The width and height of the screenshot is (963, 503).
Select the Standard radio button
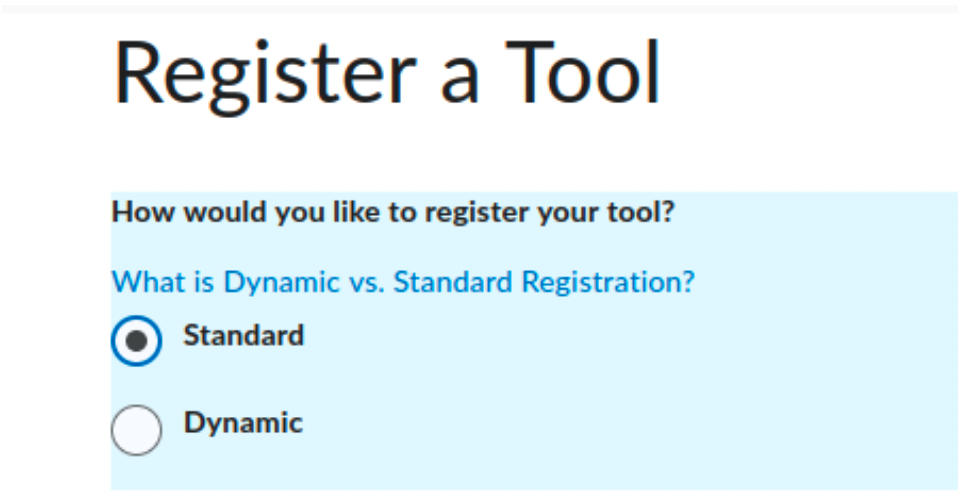click(136, 341)
